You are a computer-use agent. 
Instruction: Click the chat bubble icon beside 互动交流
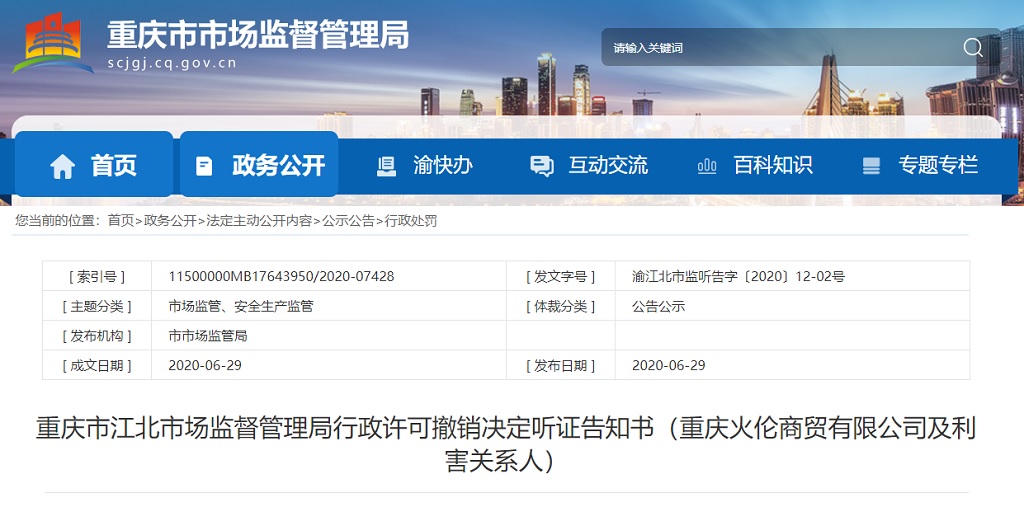click(x=541, y=166)
